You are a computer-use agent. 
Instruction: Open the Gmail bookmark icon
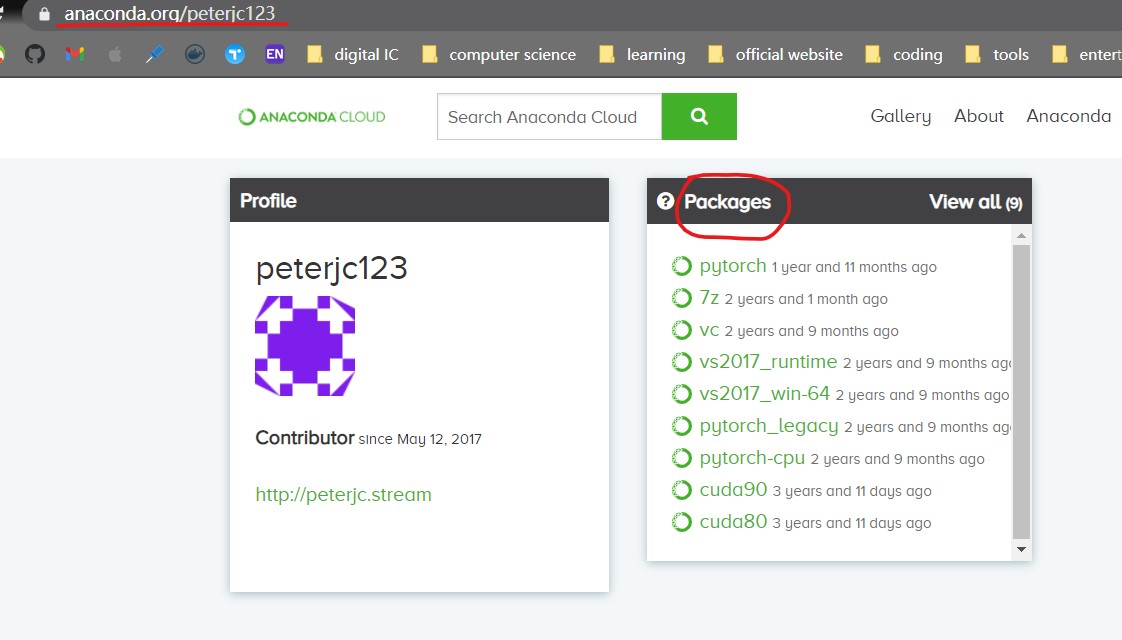(74, 54)
